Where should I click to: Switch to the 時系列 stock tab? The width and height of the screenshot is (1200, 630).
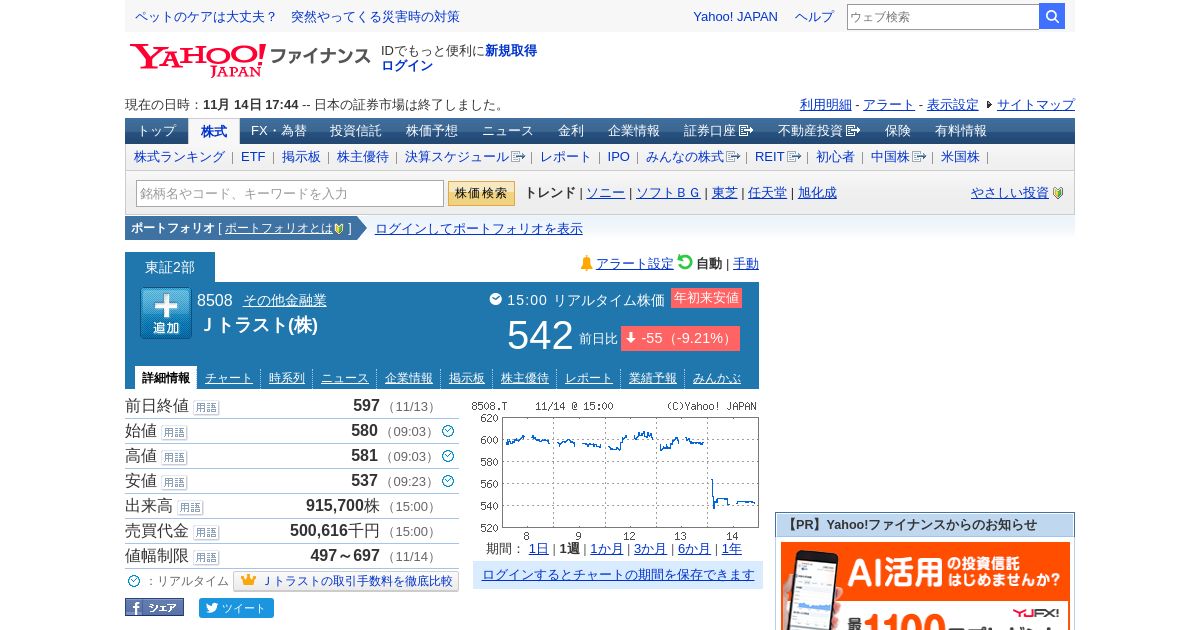click(x=287, y=378)
